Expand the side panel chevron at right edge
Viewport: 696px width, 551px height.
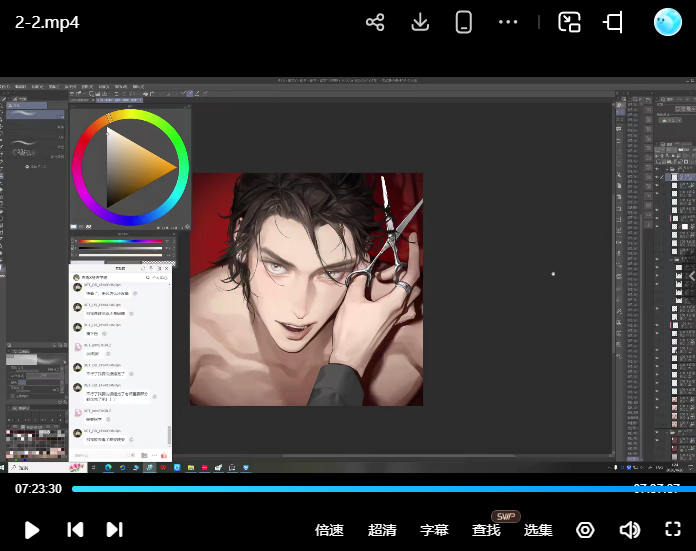coord(692,276)
